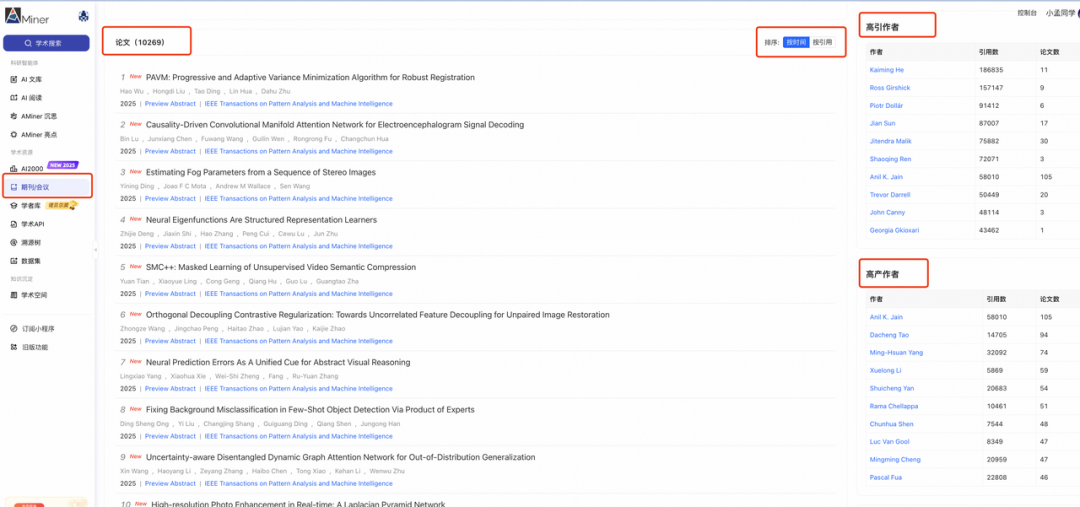This screenshot has height=507, width=1080.
Task: Open Fixing Background Misclassification in Few-Shot paper
Action: tap(310, 410)
